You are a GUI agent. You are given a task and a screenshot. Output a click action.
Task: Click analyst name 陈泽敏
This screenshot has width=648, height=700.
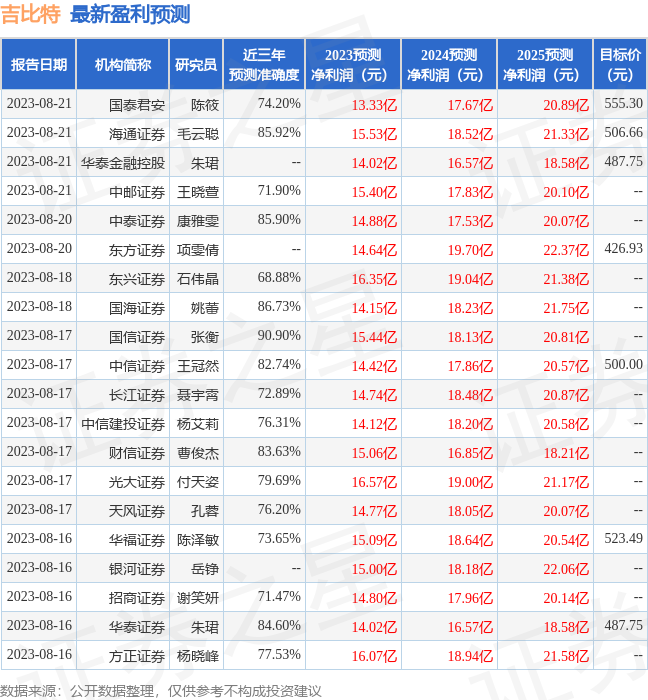(x=198, y=540)
